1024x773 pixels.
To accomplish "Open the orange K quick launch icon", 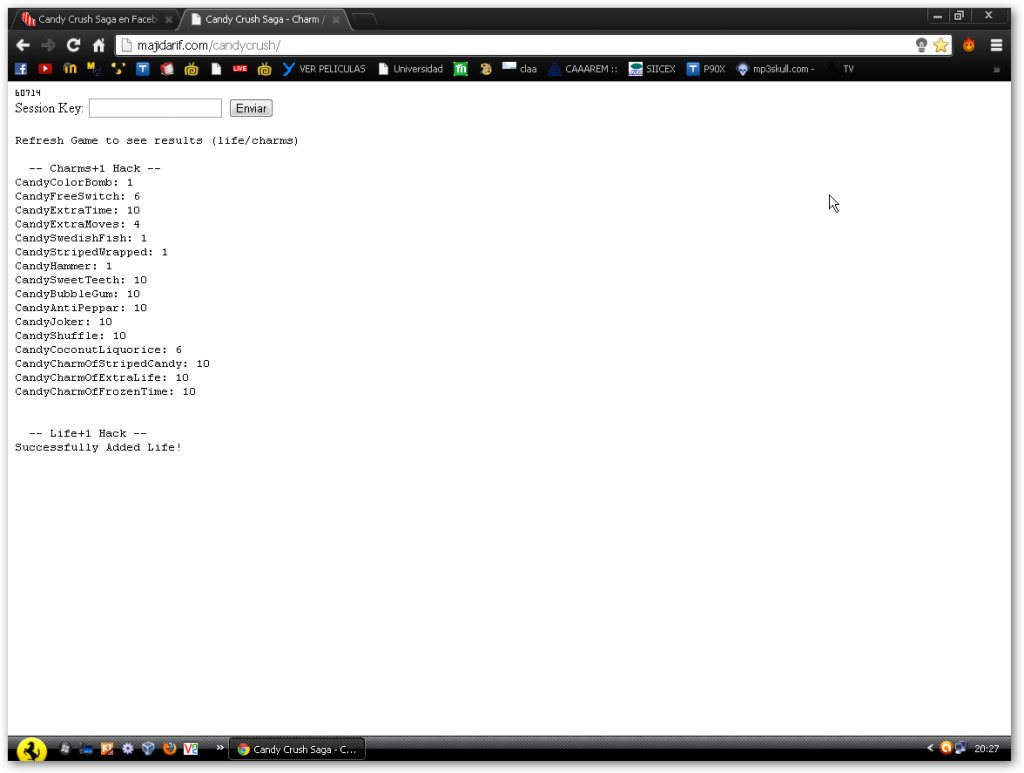I will [x=106, y=749].
